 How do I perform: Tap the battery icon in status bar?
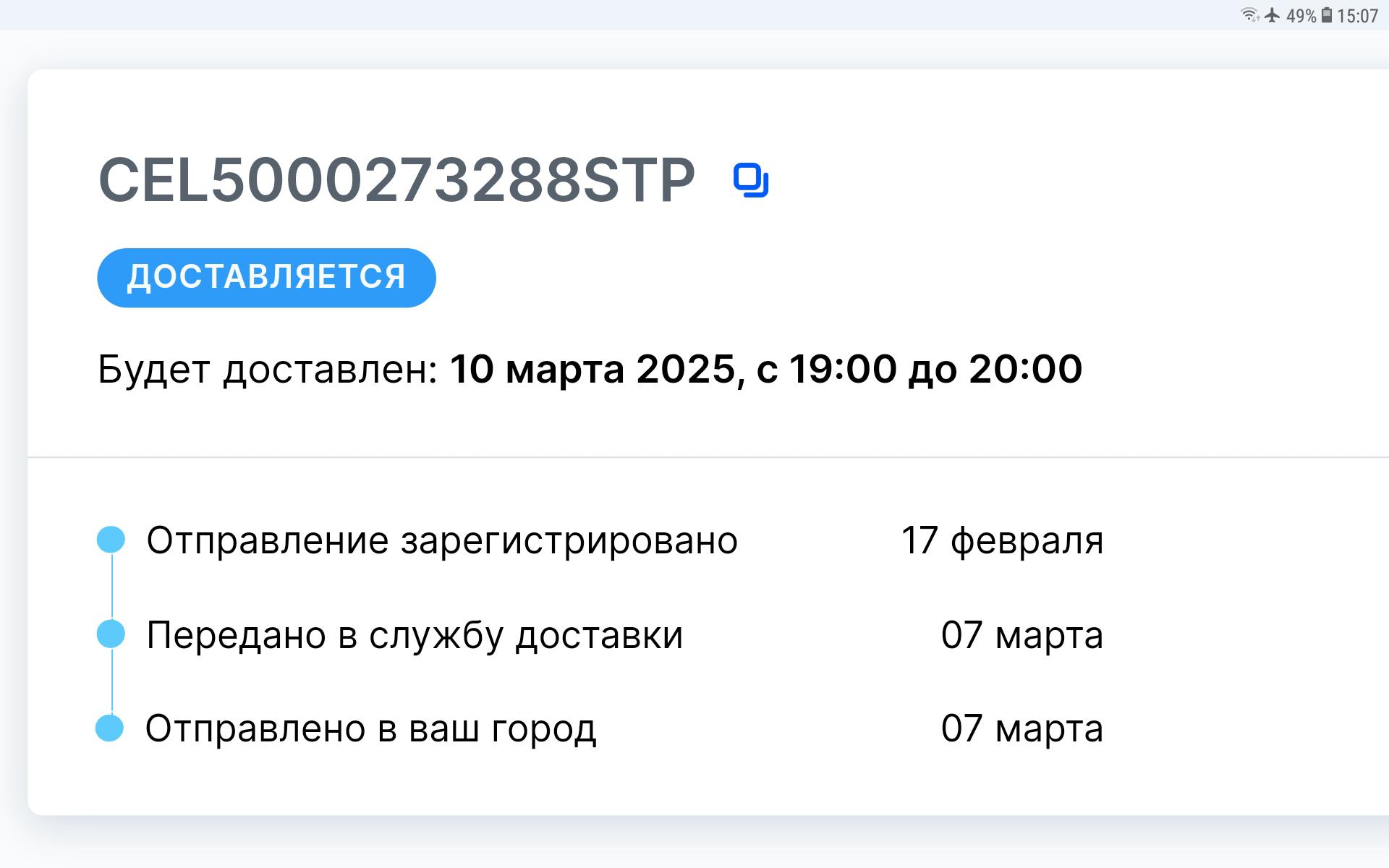[x=1327, y=15]
